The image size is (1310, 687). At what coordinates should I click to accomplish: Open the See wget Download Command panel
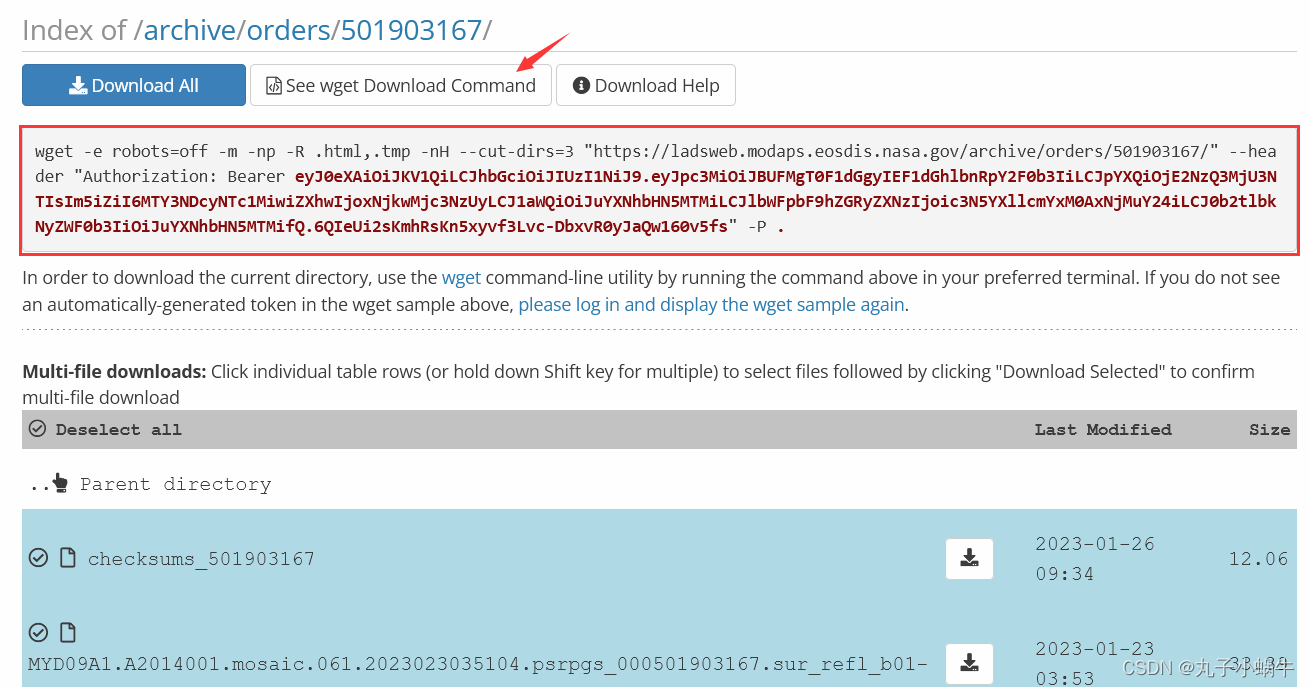[x=400, y=85]
